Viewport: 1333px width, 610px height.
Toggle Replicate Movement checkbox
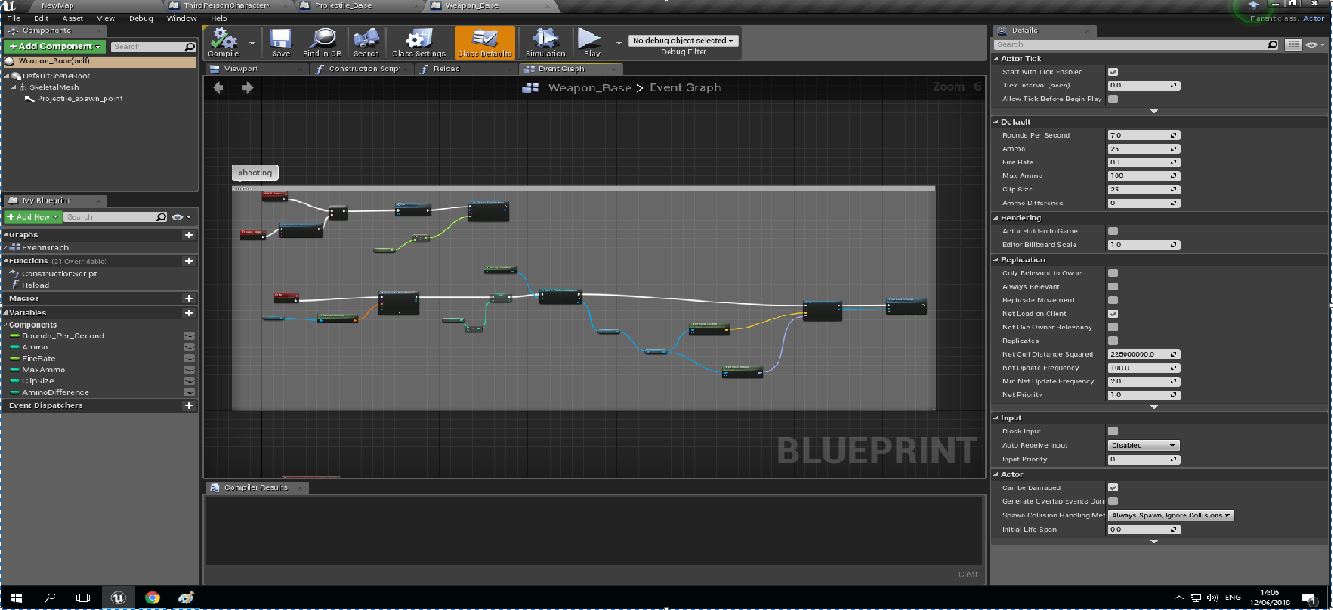(x=1113, y=300)
